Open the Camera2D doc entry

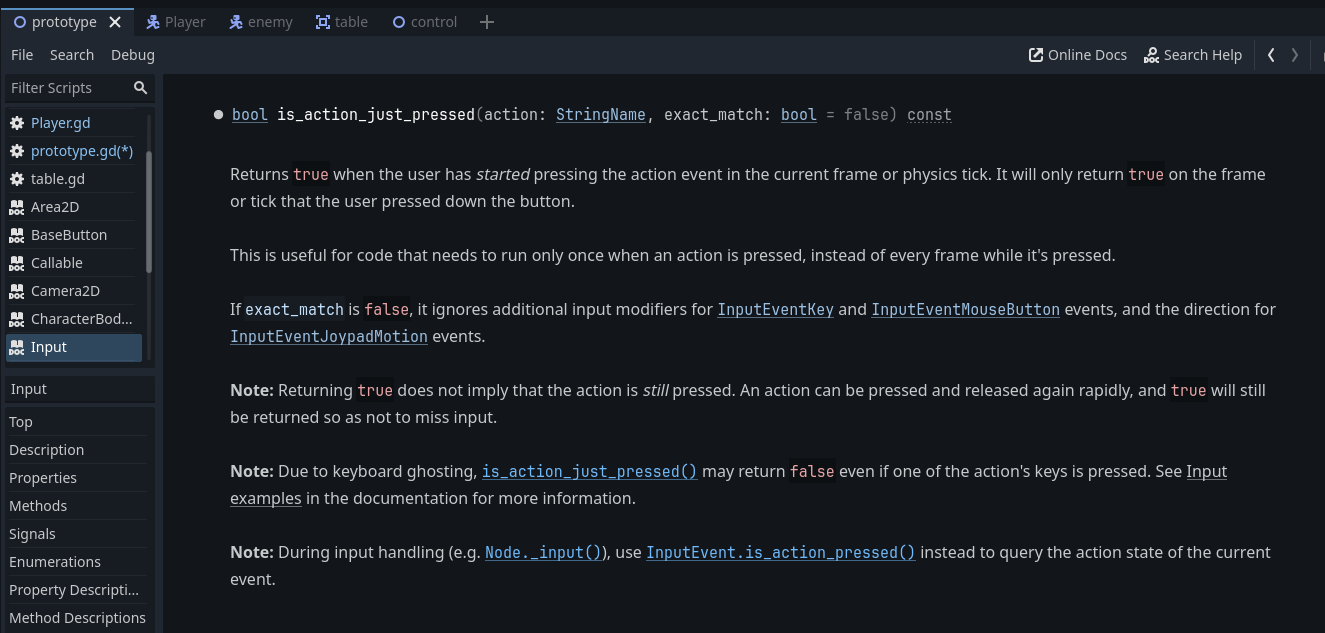(74, 291)
